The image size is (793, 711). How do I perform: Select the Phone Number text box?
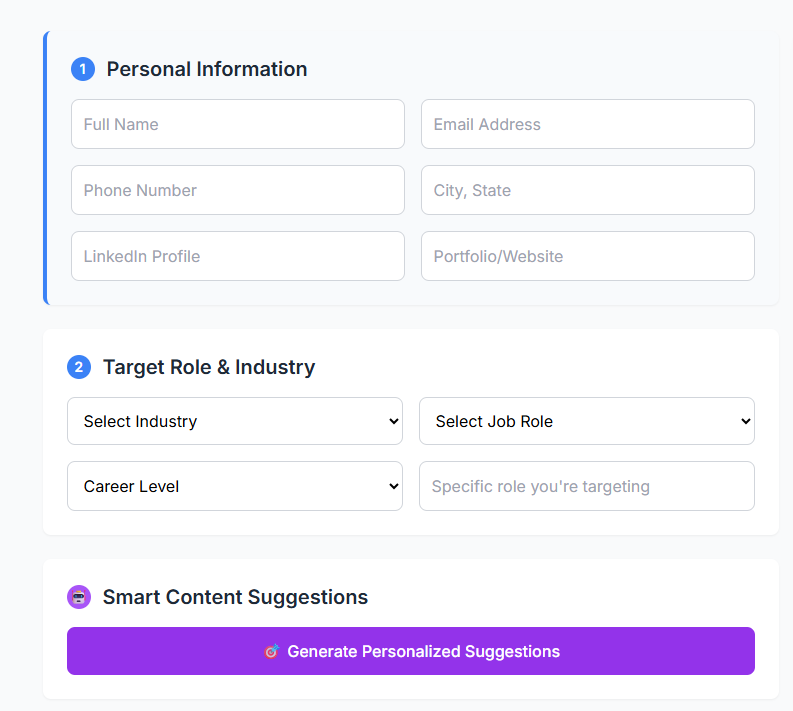click(237, 190)
